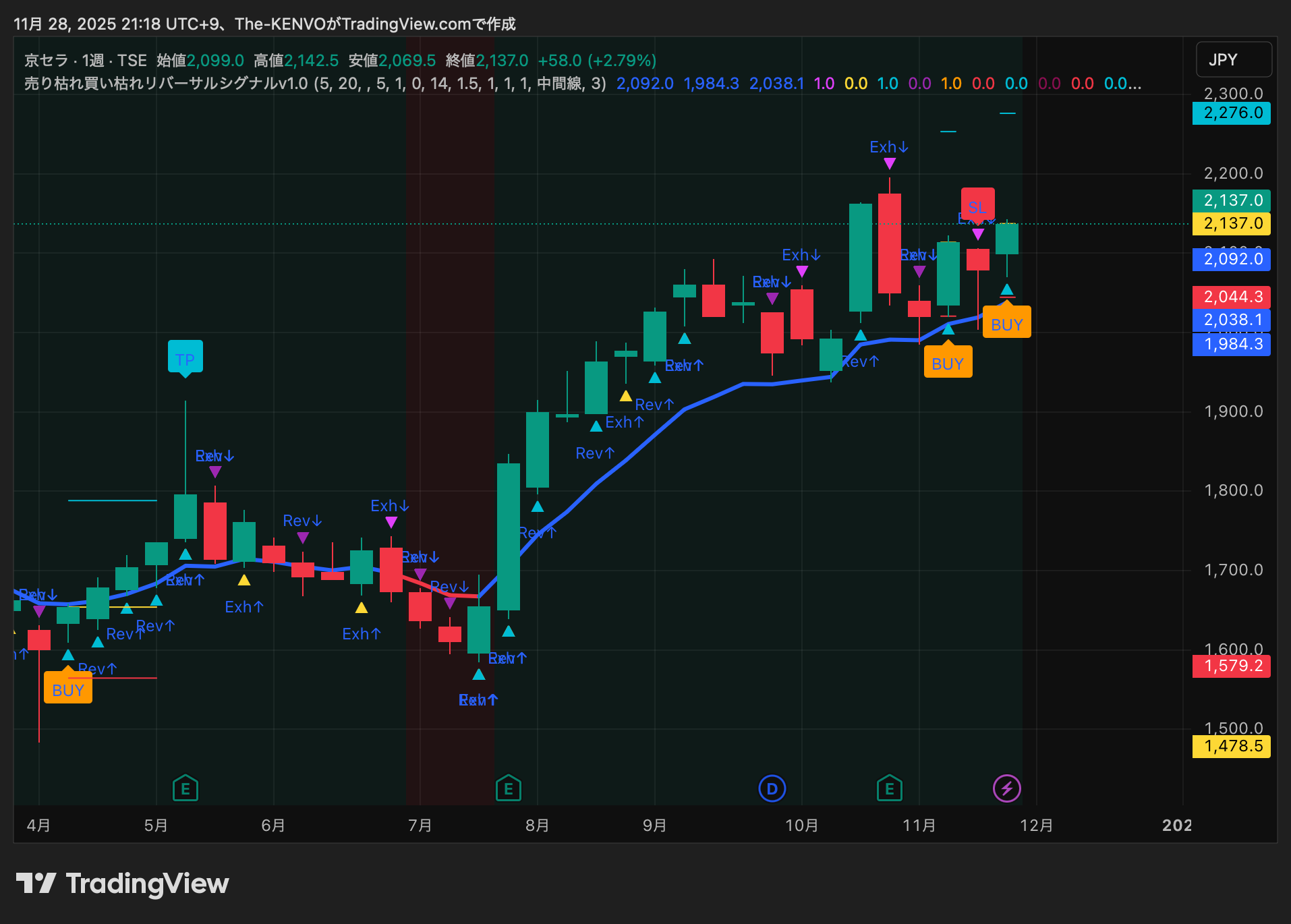Click the 8月 label on time axis
This screenshot has width=1291, height=924.
point(538,825)
